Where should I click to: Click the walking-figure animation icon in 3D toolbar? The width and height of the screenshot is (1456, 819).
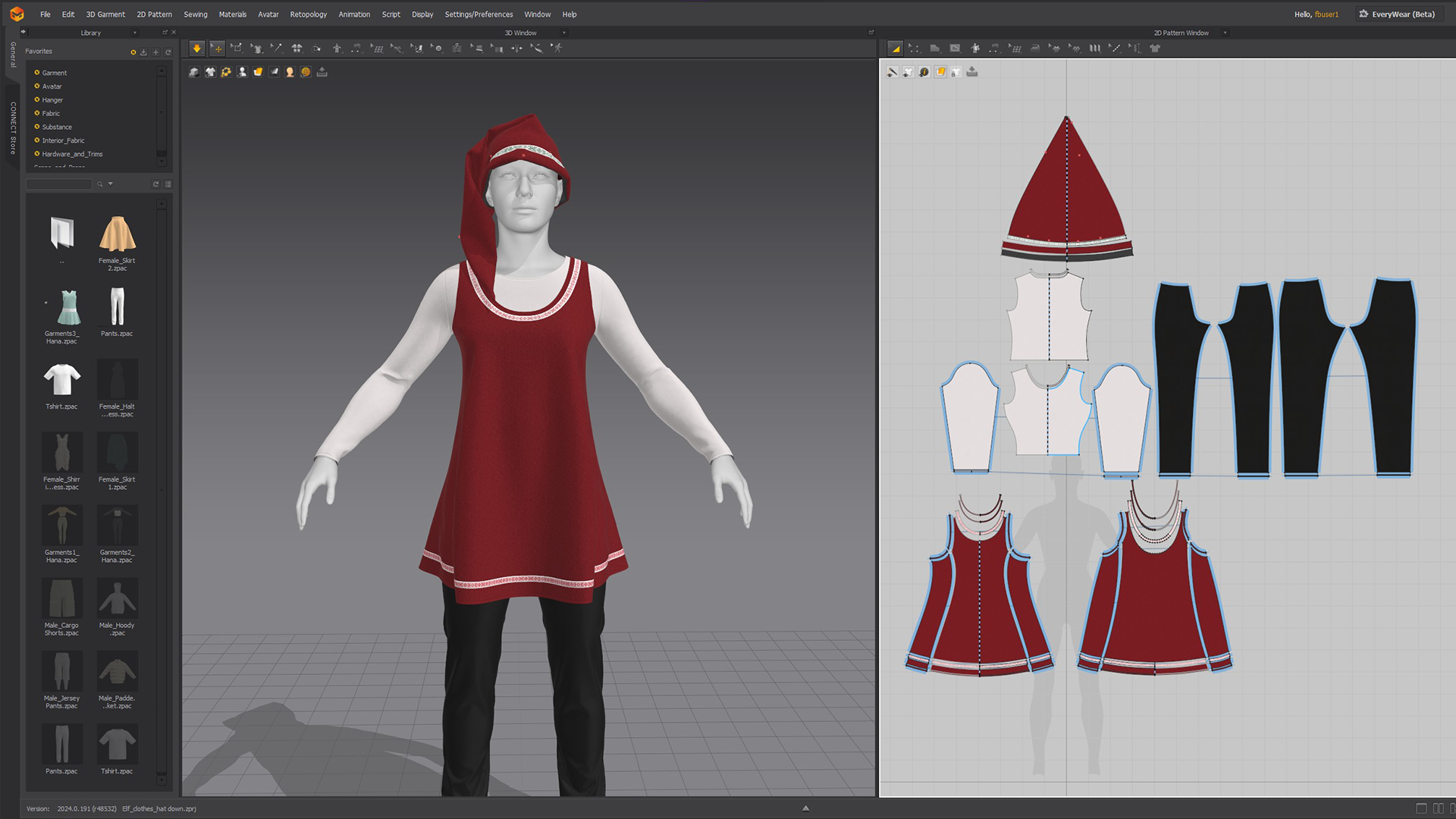[x=557, y=49]
